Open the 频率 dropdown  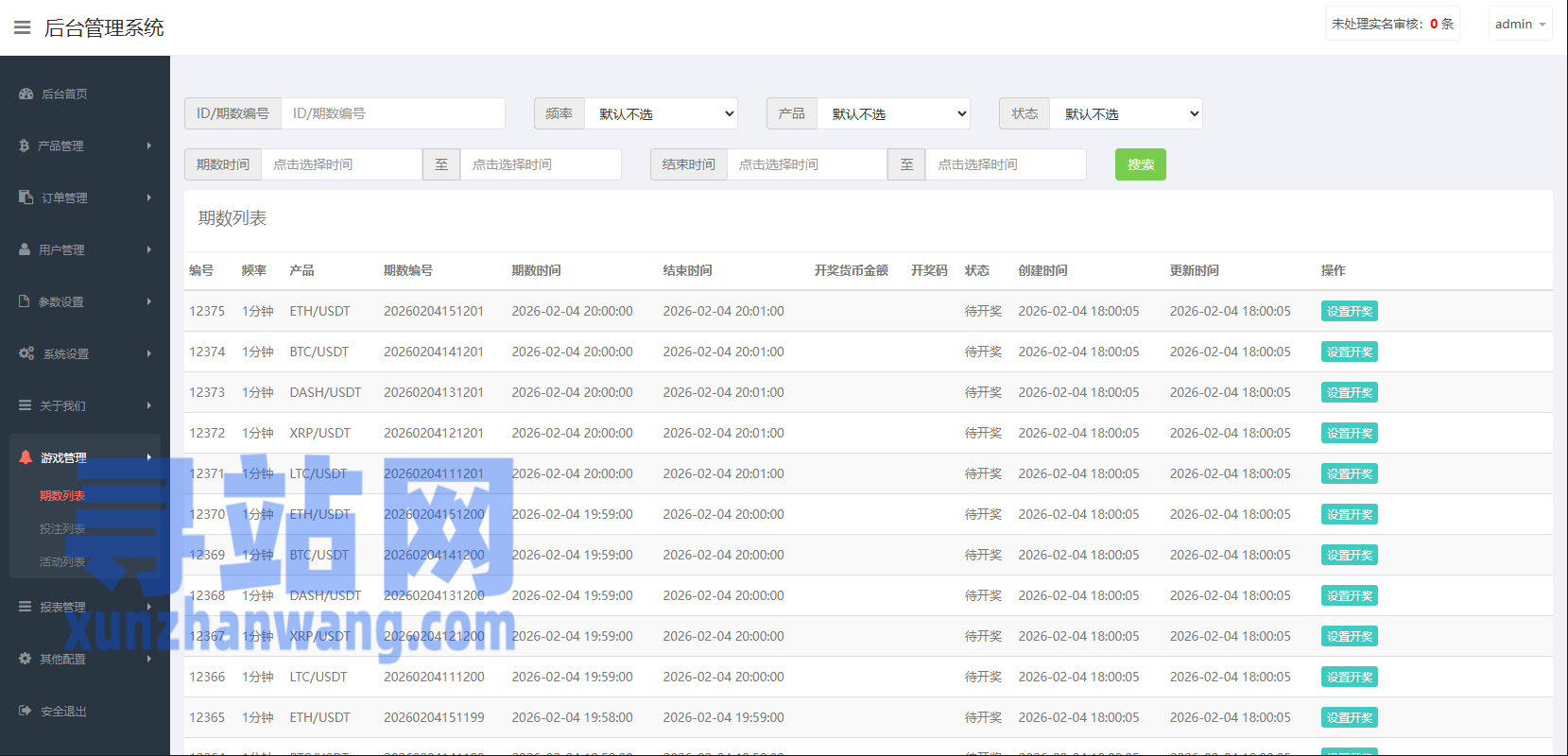[x=661, y=113]
